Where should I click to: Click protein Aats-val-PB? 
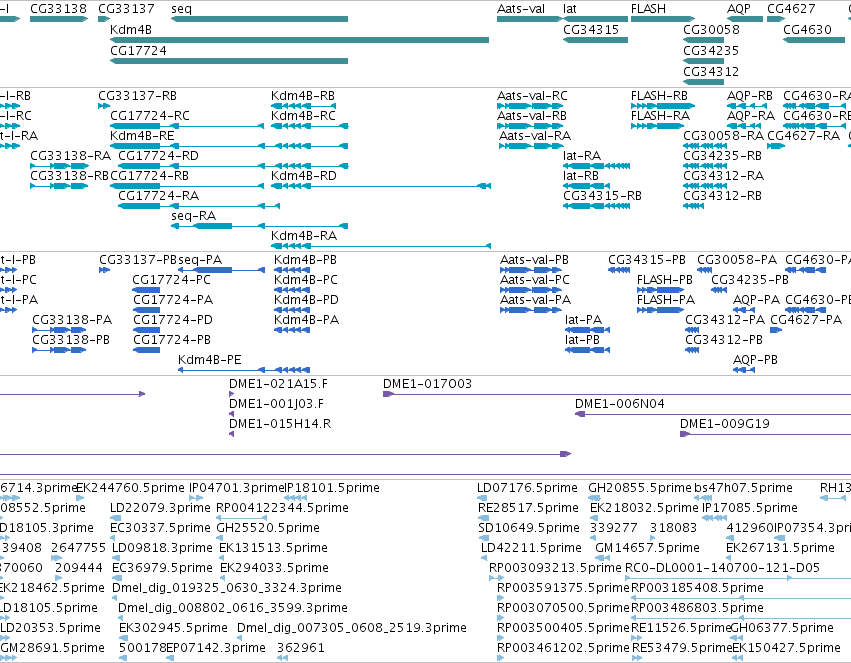tap(534, 260)
